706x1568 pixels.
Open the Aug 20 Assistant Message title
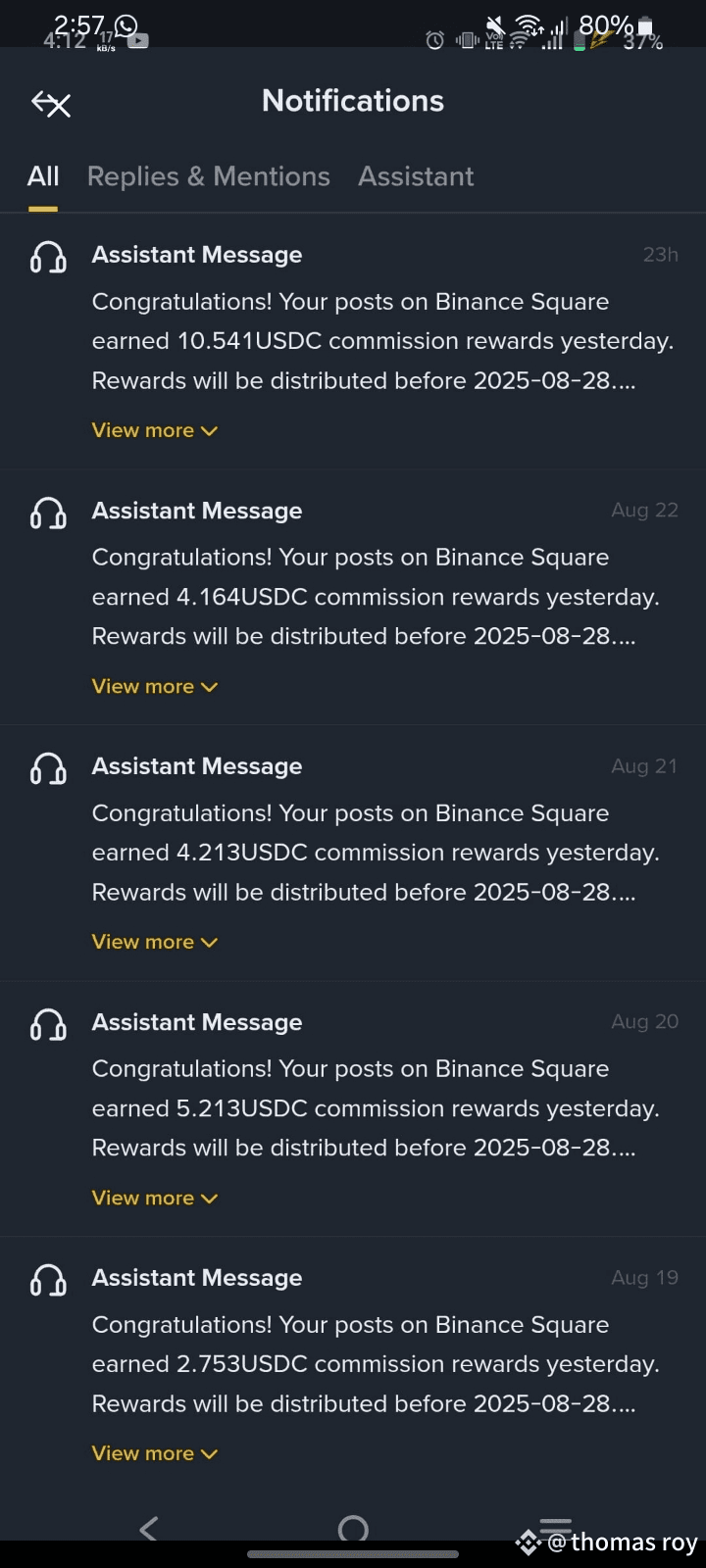coord(197,1022)
